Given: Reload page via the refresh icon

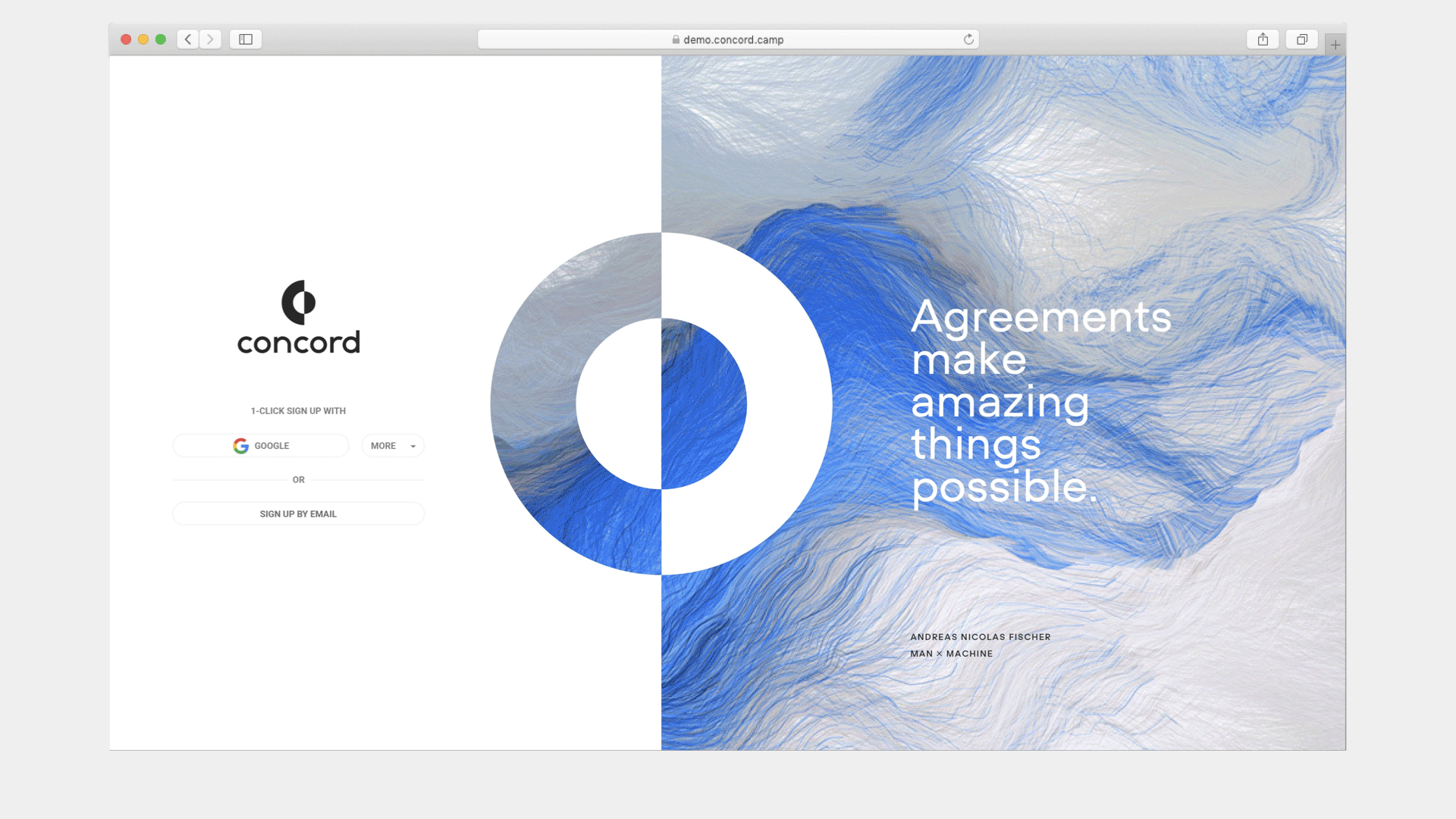Looking at the screenshot, I should [968, 39].
